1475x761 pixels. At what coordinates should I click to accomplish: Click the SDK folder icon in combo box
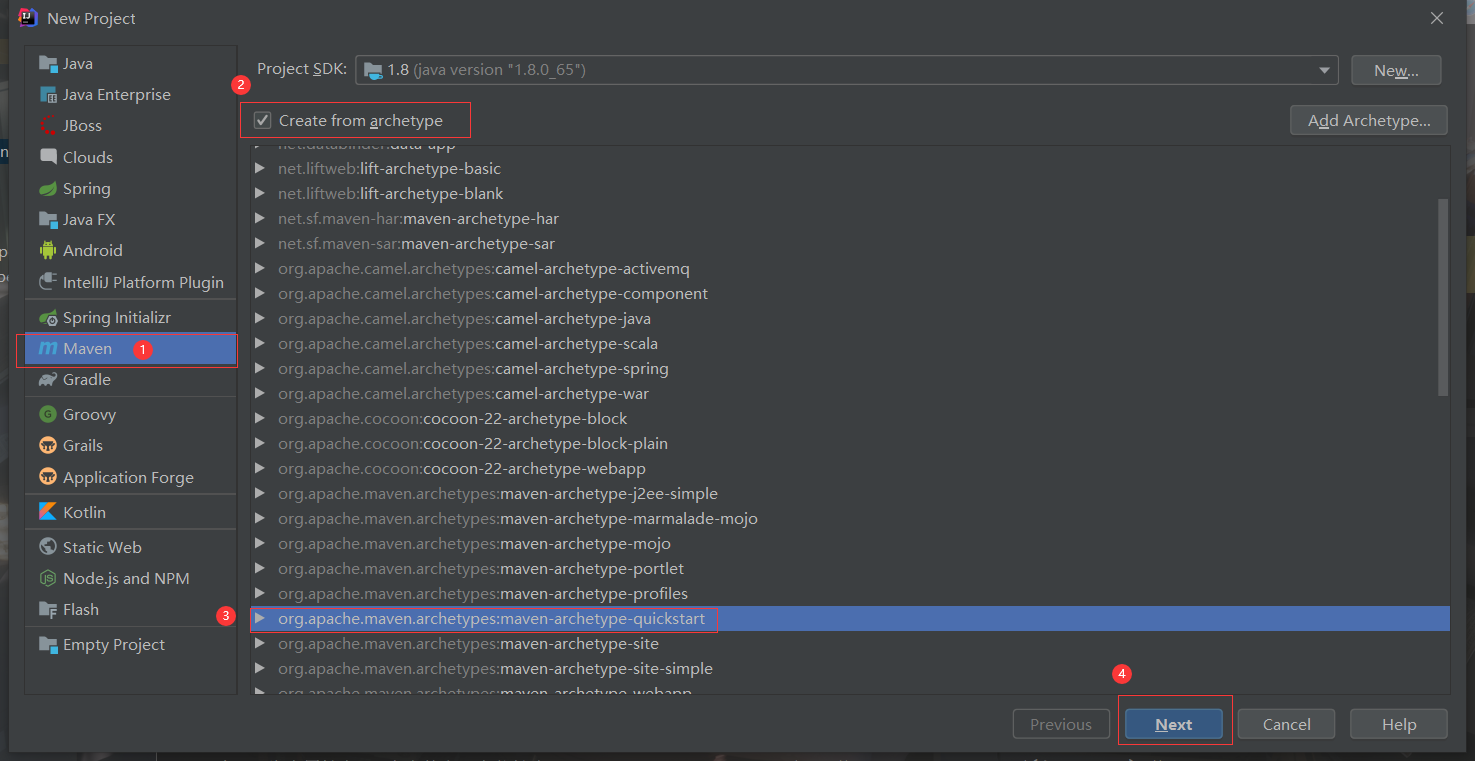click(373, 70)
